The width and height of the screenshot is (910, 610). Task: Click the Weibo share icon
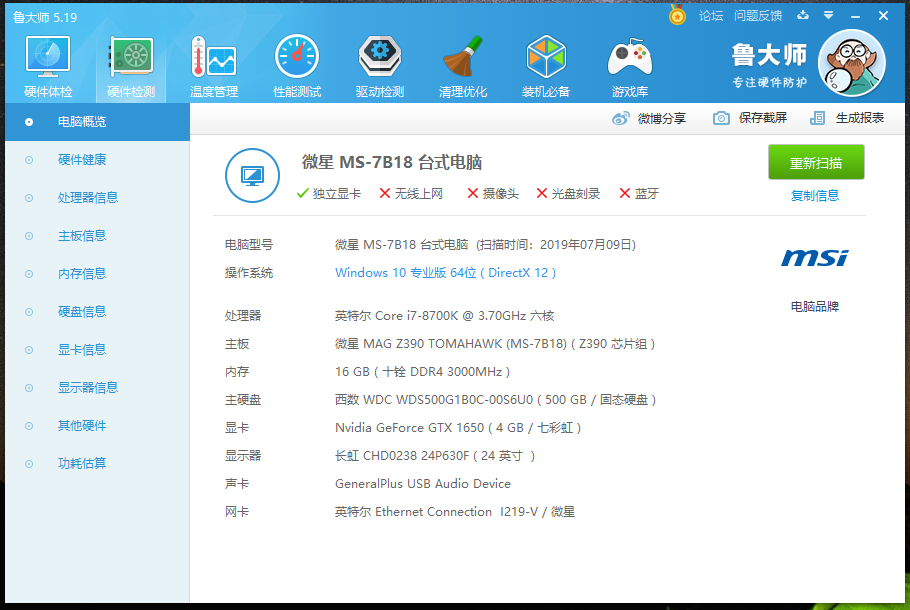[x=620, y=118]
